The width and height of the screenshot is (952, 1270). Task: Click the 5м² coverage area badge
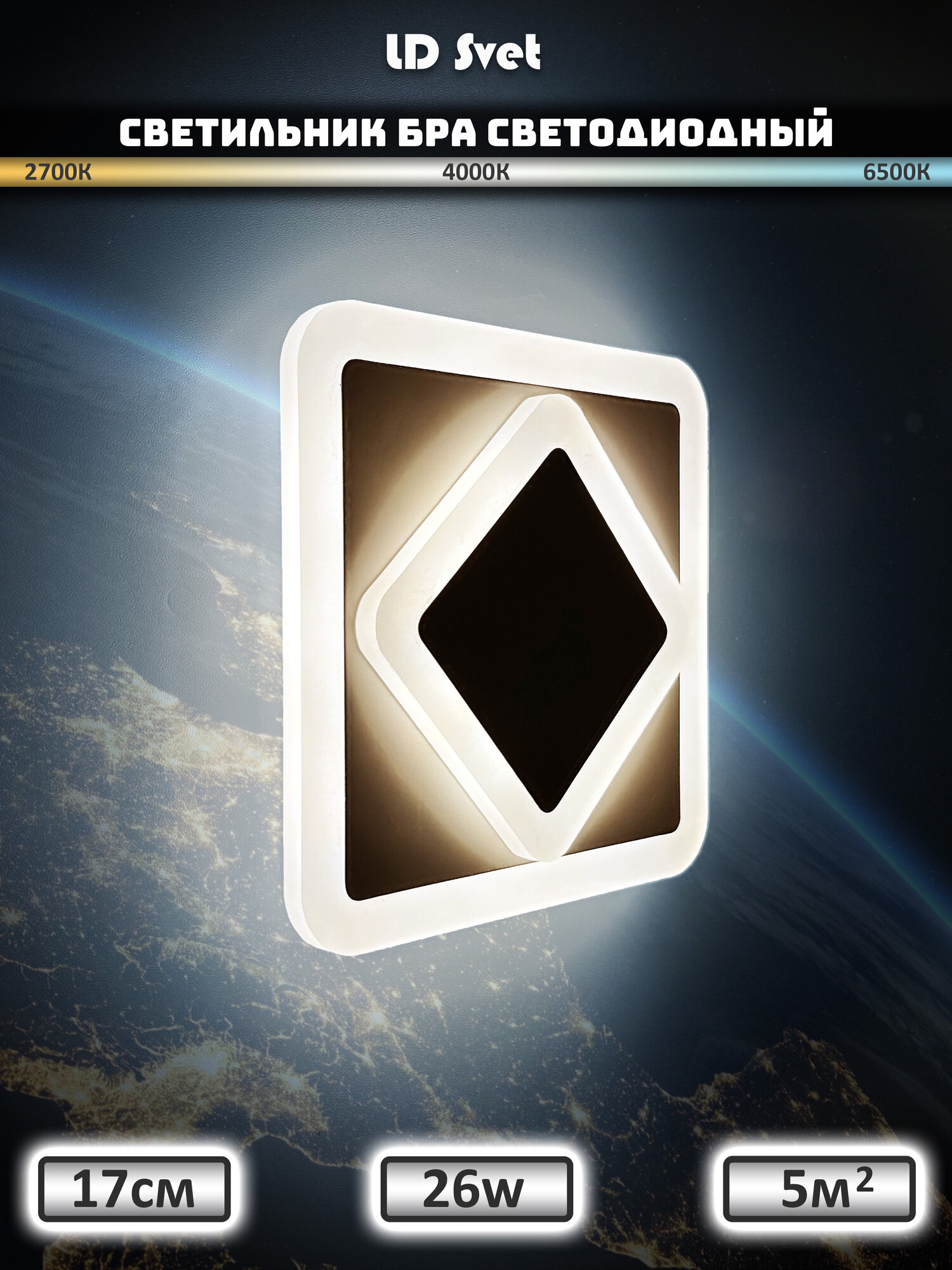pyautogui.click(x=819, y=1189)
